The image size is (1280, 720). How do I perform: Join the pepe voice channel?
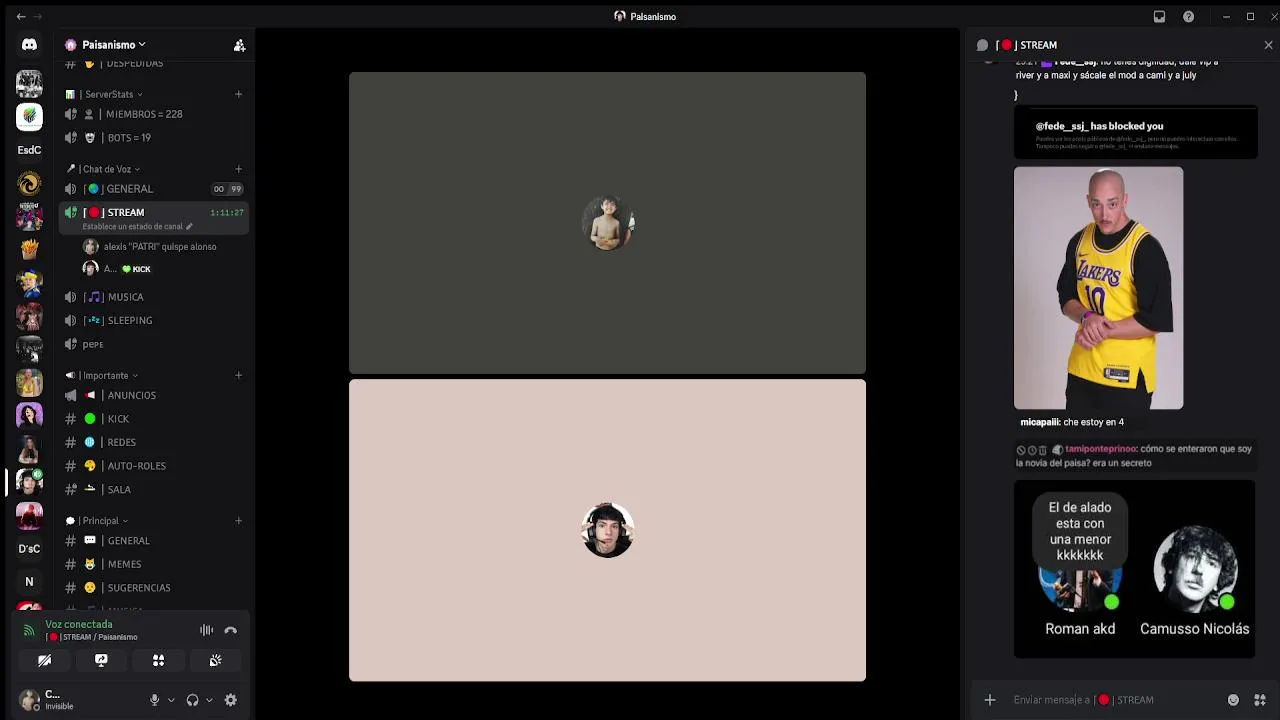[x=153, y=344]
